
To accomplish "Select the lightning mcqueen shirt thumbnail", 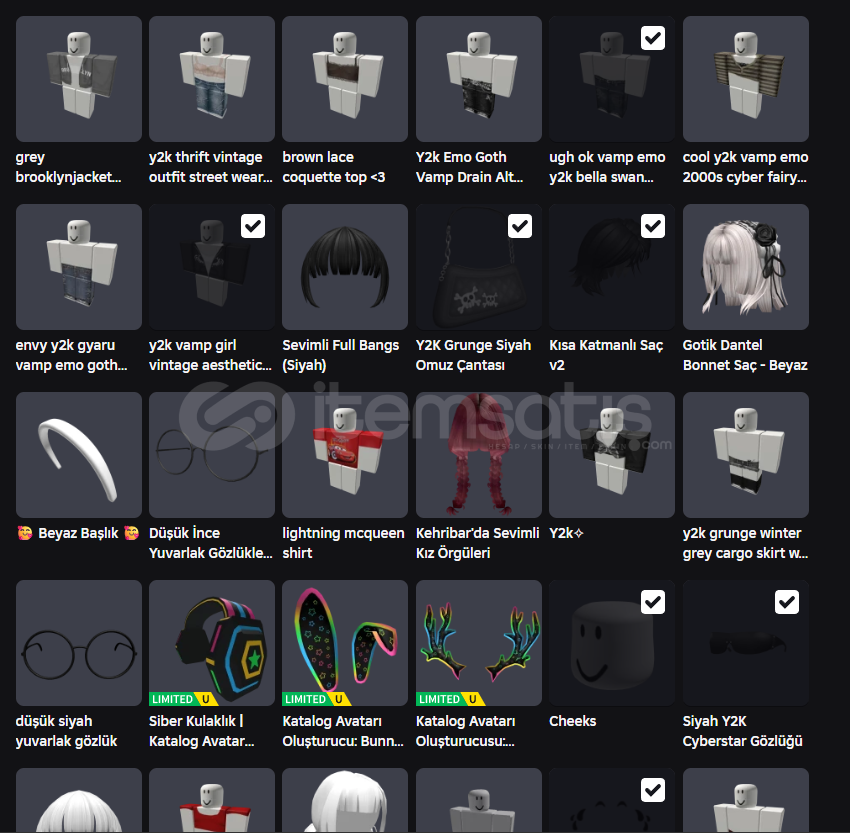I will click(x=345, y=455).
